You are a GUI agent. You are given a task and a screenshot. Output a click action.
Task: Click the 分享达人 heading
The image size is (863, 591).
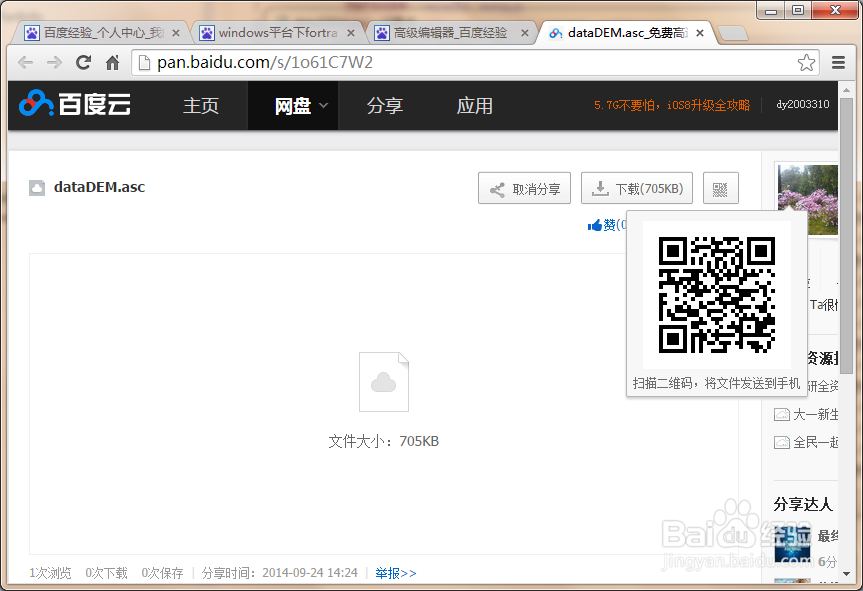click(x=803, y=504)
